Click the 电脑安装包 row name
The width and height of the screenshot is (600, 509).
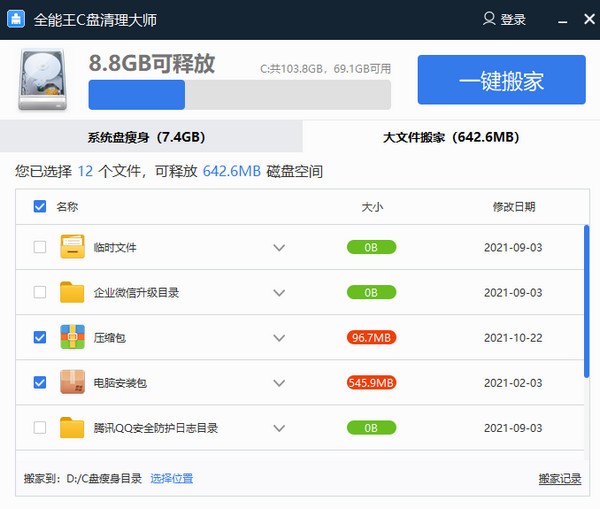coord(120,383)
